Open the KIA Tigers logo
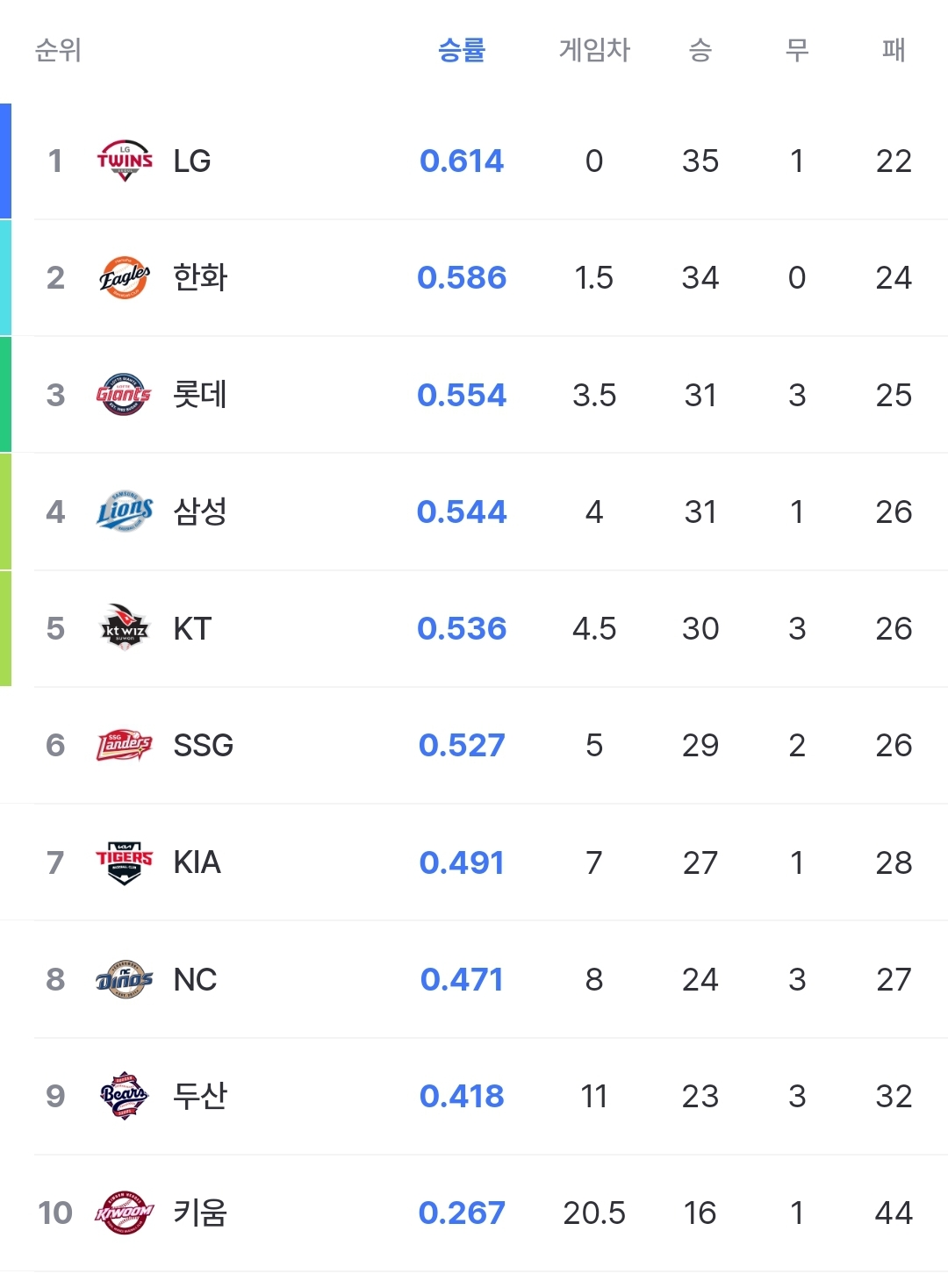Screen dimensions: 948x1288 click(x=124, y=862)
